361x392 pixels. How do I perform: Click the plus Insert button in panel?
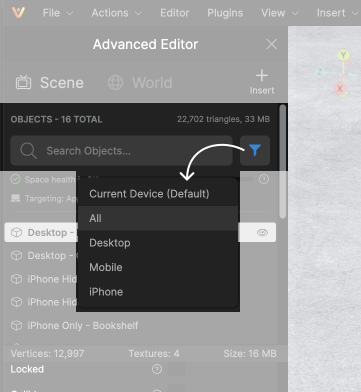[262, 82]
